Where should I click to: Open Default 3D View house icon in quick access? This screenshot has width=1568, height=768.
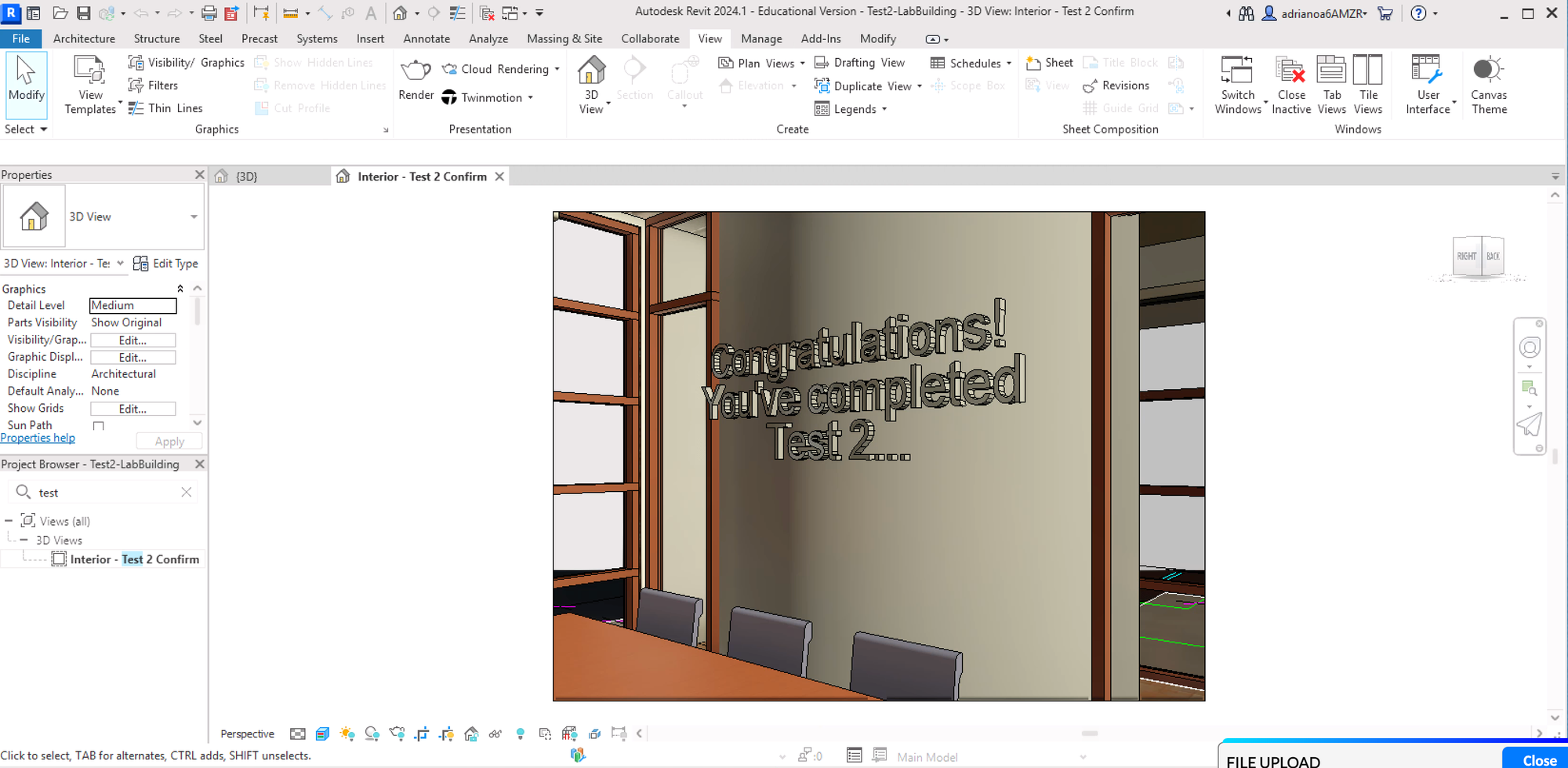400,13
